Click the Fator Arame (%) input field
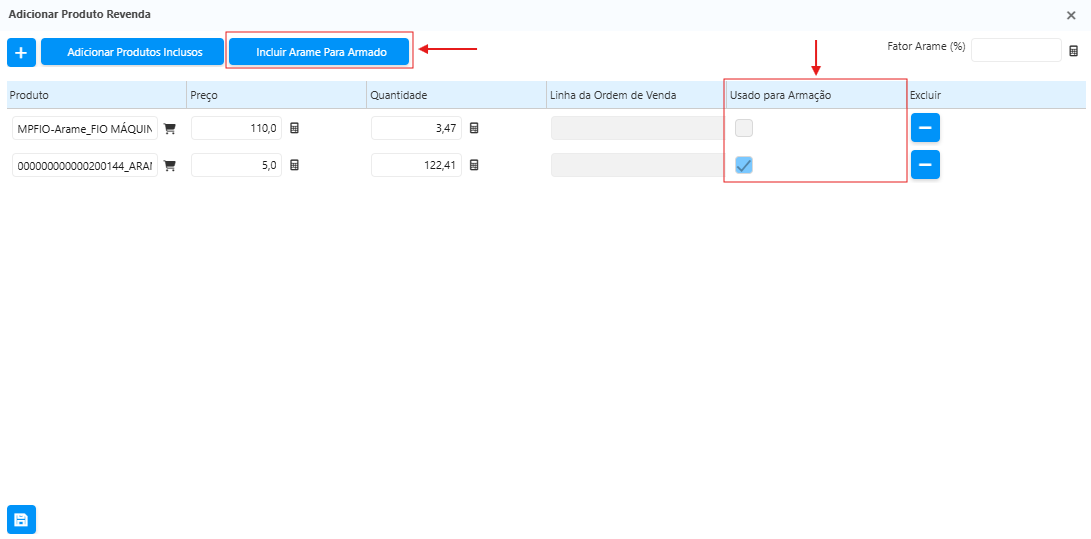This screenshot has width=1091, height=539. pyautogui.click(x=1015, y=50)
